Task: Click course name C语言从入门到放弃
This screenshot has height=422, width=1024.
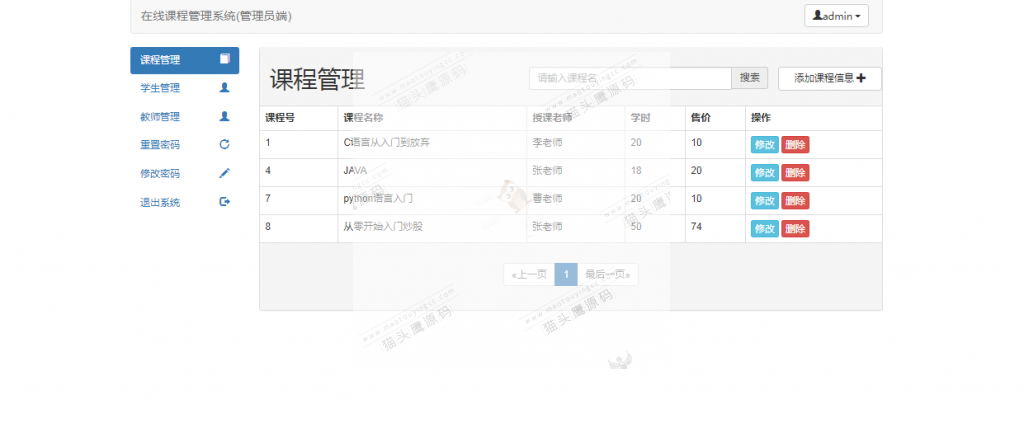Action: [387, 142]
